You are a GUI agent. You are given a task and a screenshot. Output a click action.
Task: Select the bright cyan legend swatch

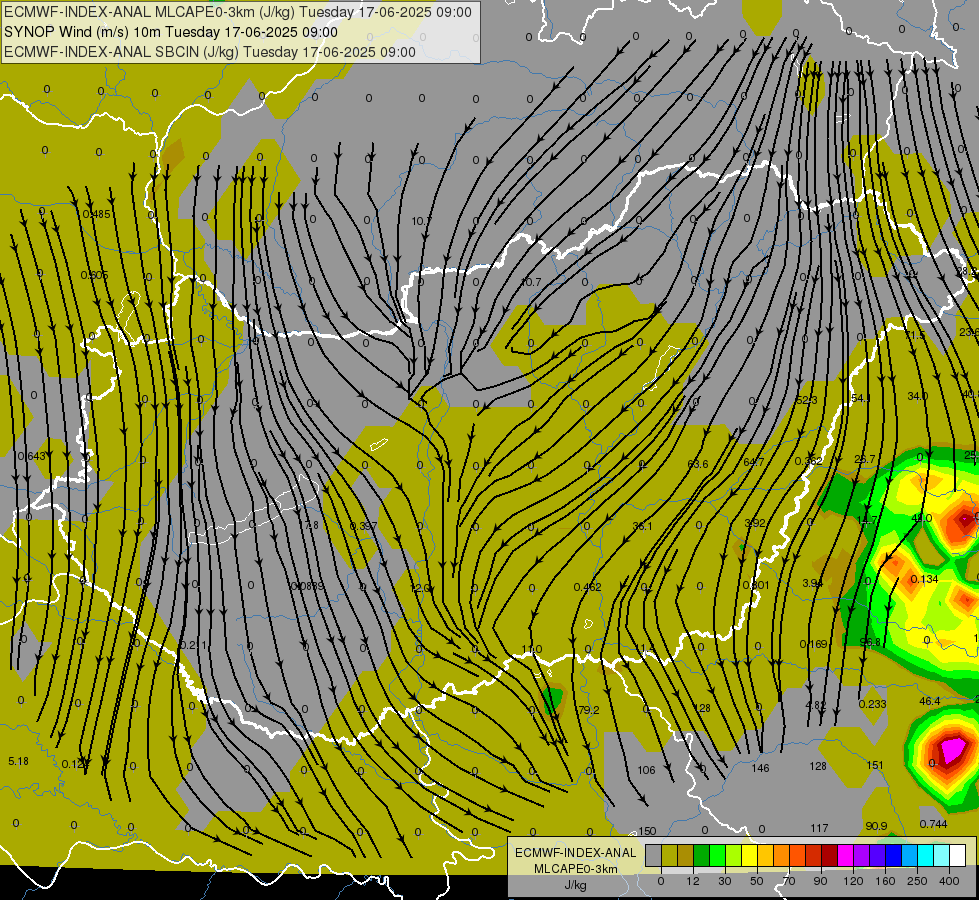925,855
